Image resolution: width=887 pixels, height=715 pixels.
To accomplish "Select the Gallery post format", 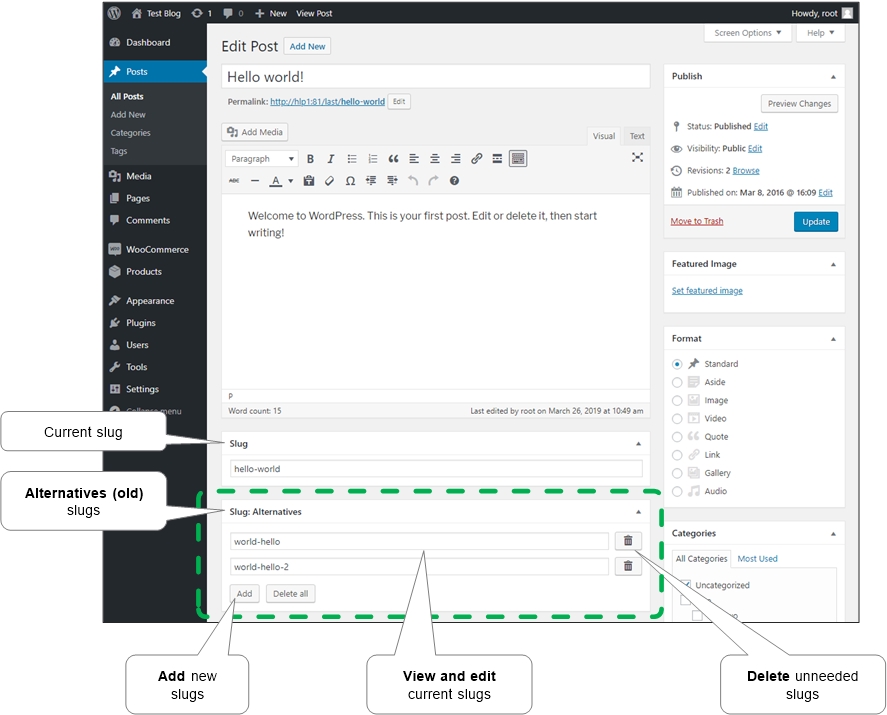I will 677,473.
